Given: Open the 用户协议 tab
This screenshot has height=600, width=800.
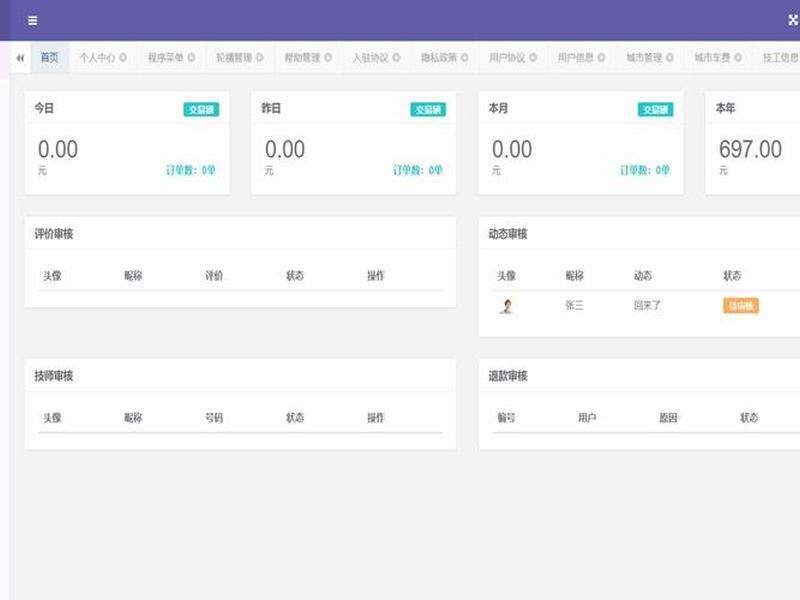Looking at the screenshot, I should (507, 58).
